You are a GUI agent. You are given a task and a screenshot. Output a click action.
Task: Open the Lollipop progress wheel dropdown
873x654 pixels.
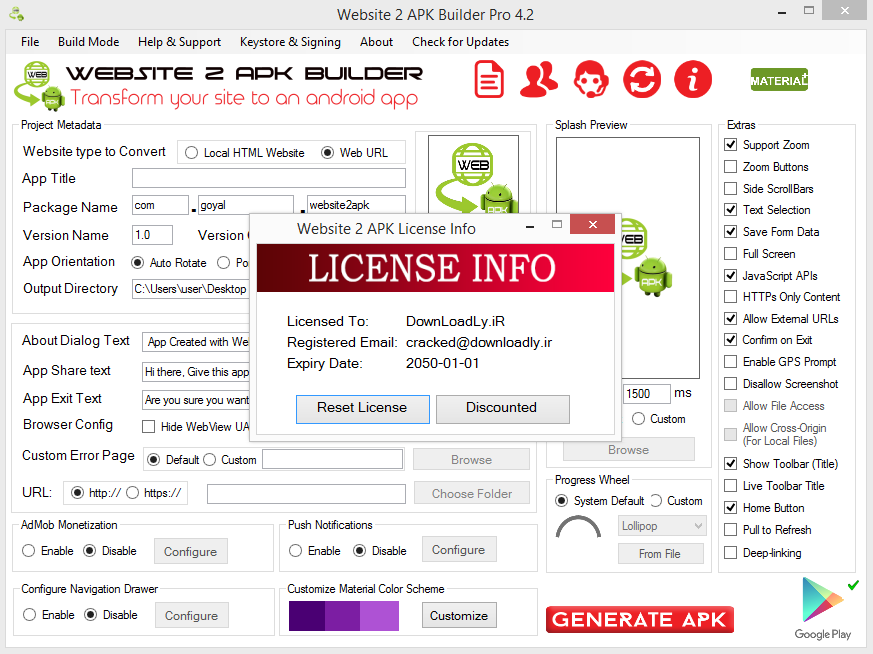(662, 525)
